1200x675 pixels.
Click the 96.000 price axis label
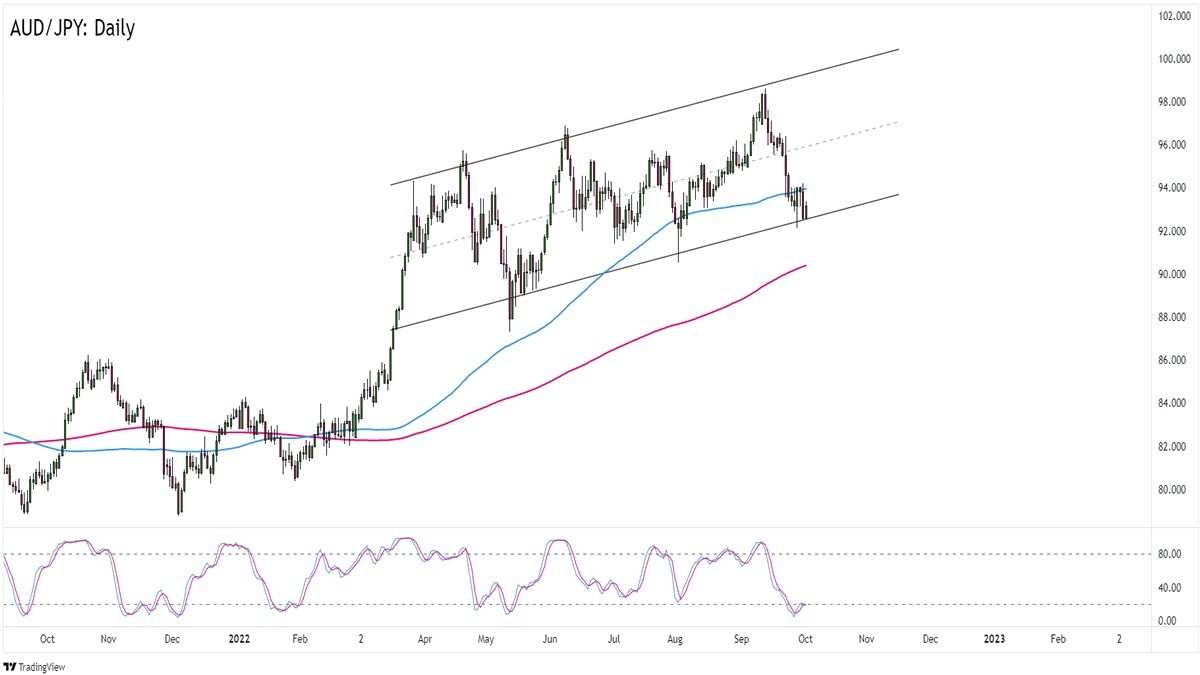(1171, 145)
